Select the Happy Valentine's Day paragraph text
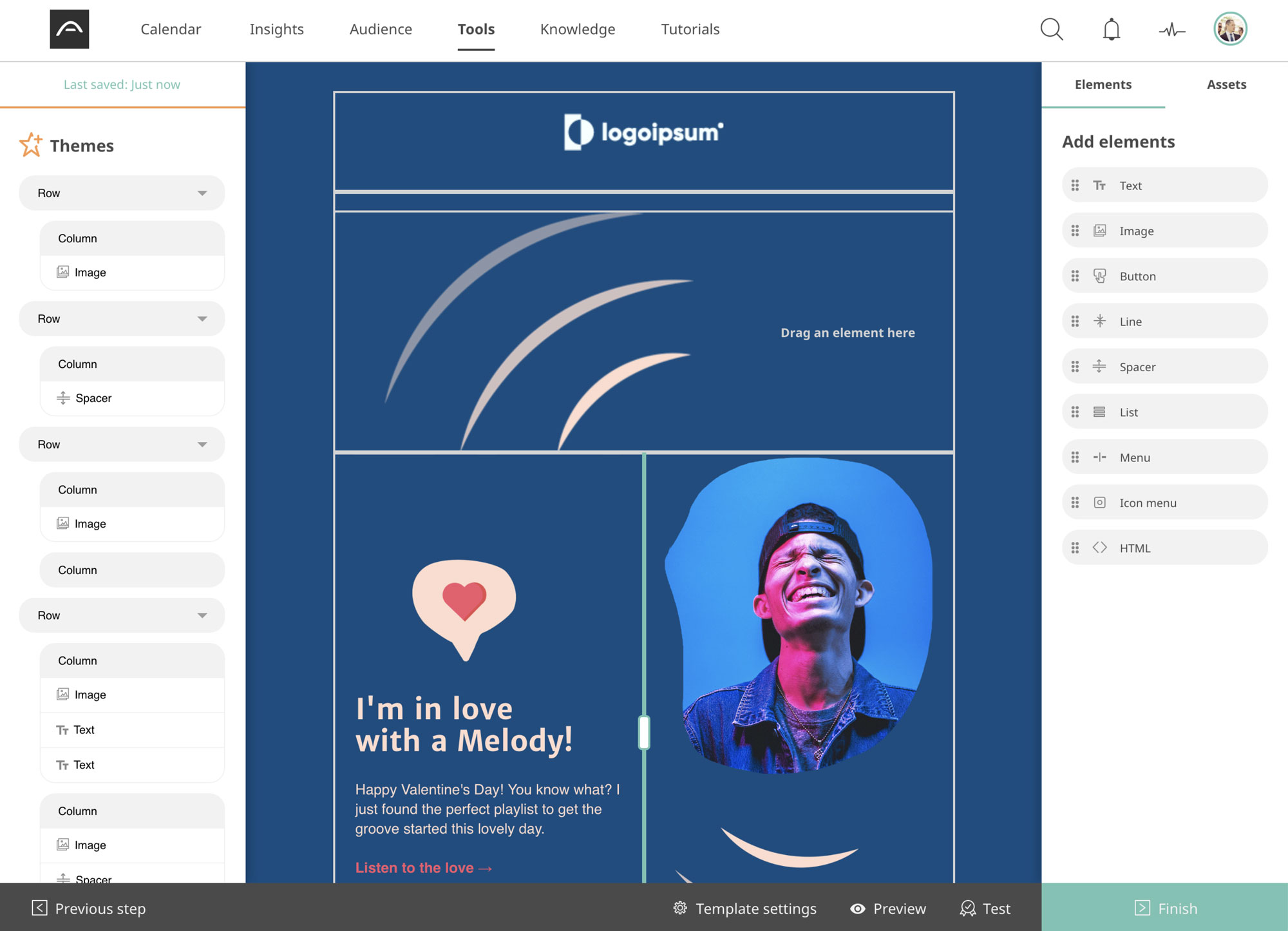Image resolution: width=1288 pixels, height=931 pixels. (x=488, y=809)
